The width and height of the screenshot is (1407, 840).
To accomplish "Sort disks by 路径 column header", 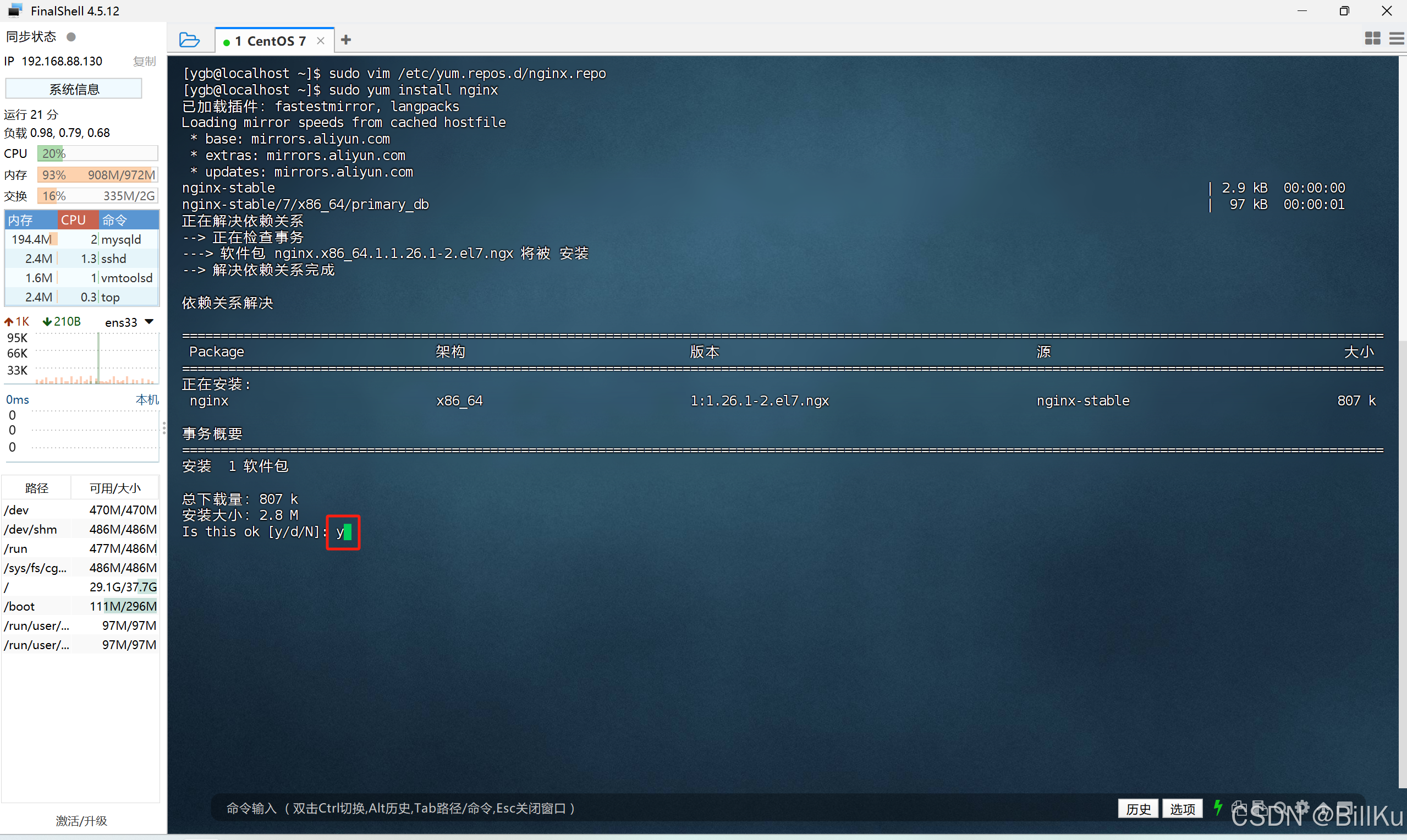I will (x=37, y=488).
